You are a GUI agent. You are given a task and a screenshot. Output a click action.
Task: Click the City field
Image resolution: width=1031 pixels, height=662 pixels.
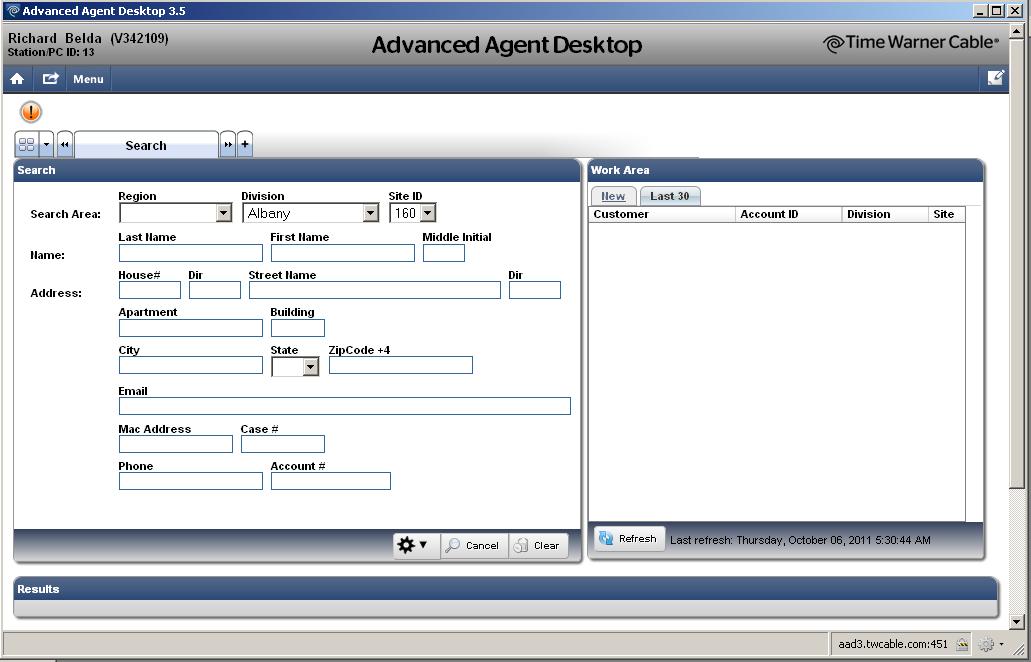coord(191,365)
